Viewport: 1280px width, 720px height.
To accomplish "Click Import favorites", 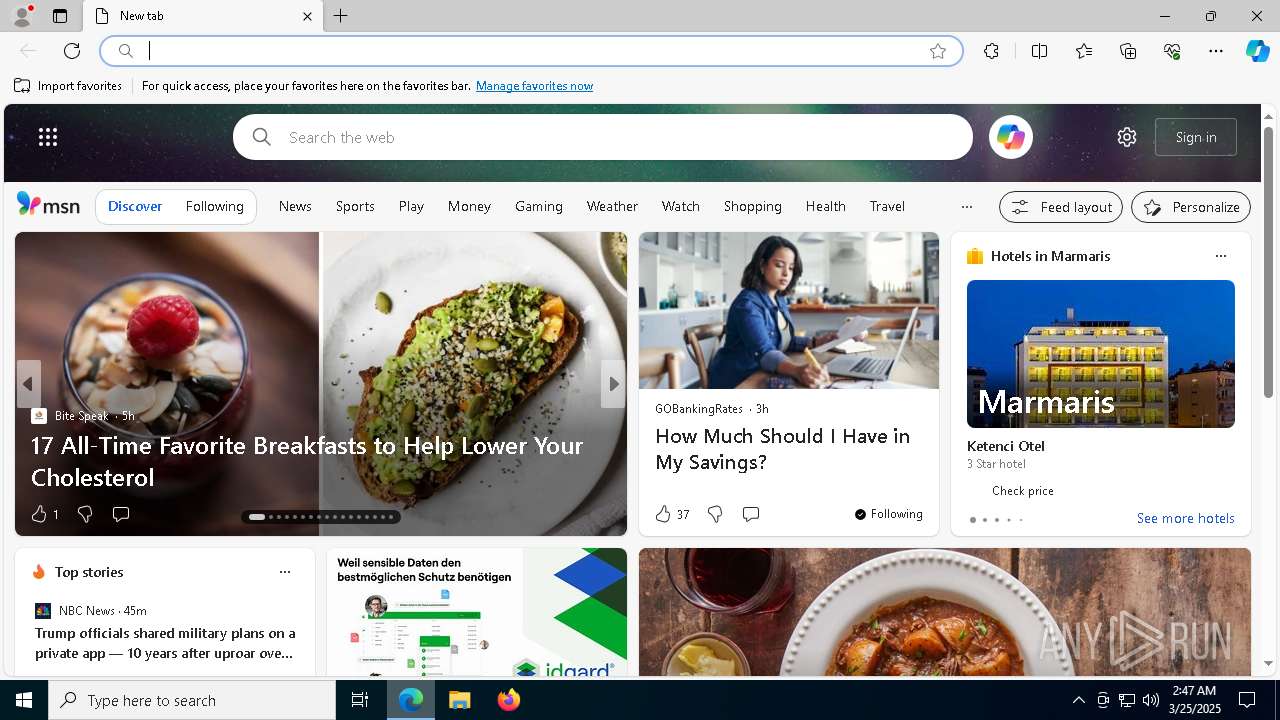I will coord(68,86).
